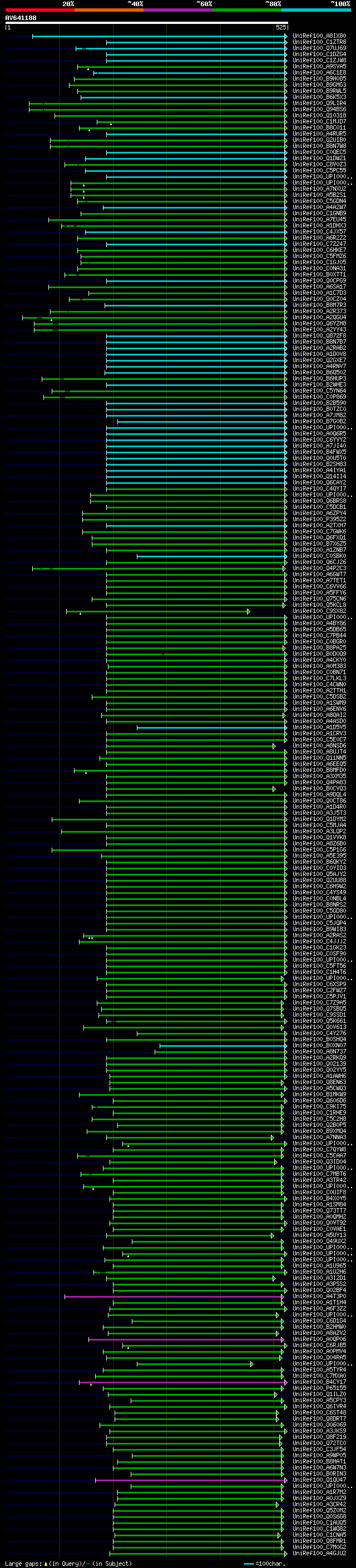Select hit label UniRef100_C7Z247
This screenshot has height=1568, width=356.
[x=319, y=244]
